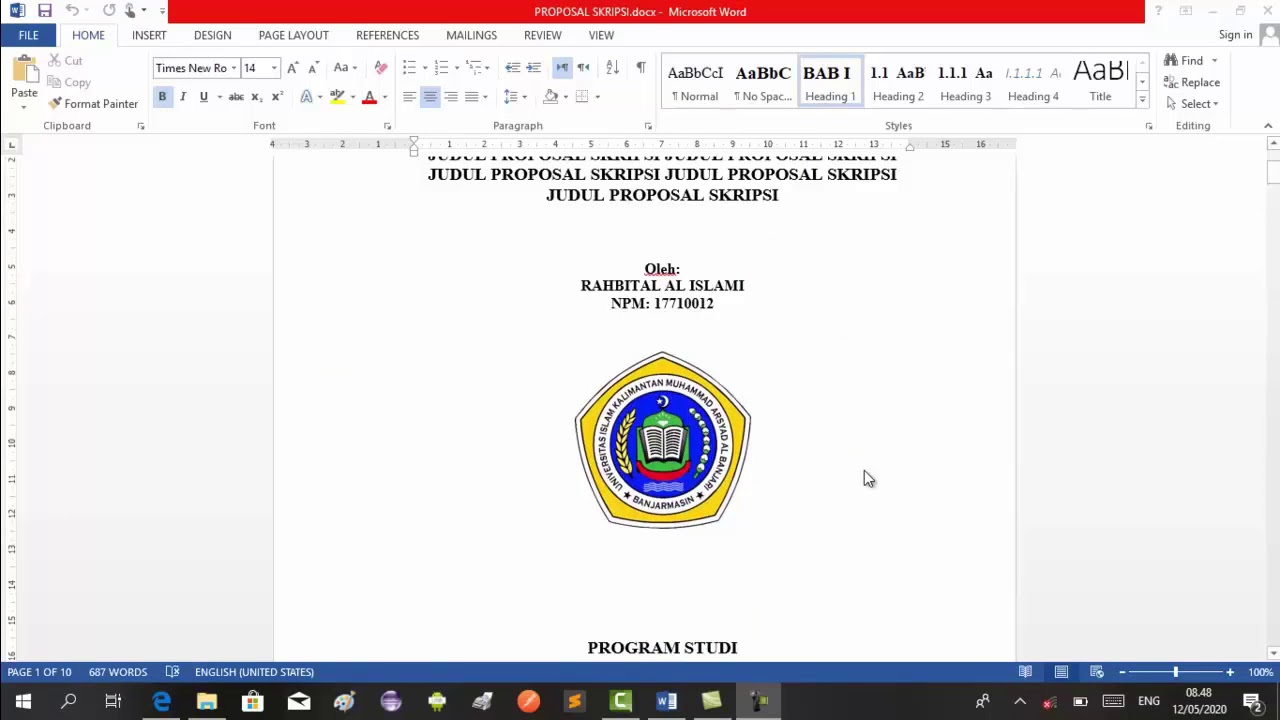Viewport: 1280px width, 720px height.
Task: Switch to the DESIGN tab
Action: pyautogui.click(x=212, y=35)
